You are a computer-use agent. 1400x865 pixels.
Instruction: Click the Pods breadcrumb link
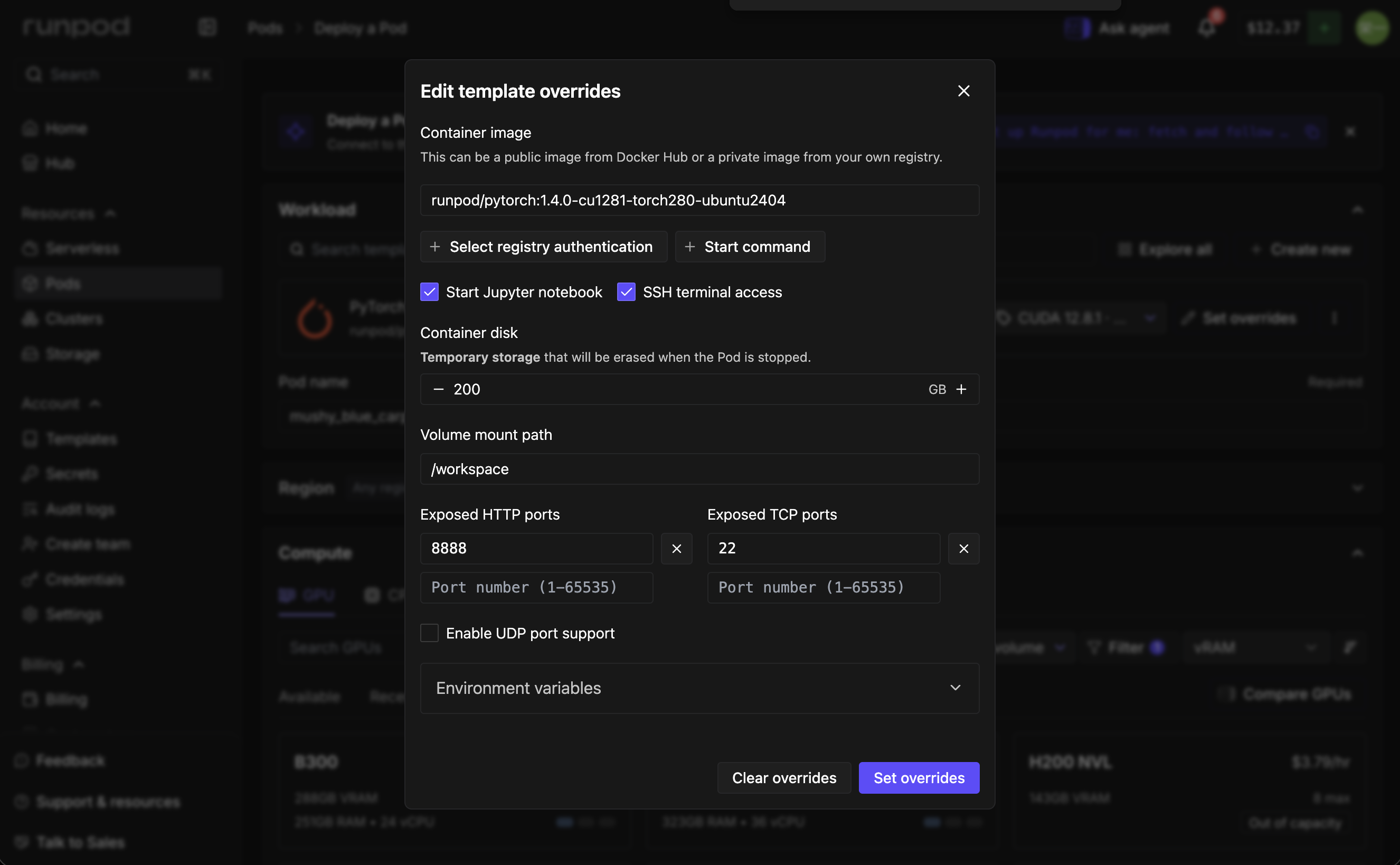tap(266, 28)
